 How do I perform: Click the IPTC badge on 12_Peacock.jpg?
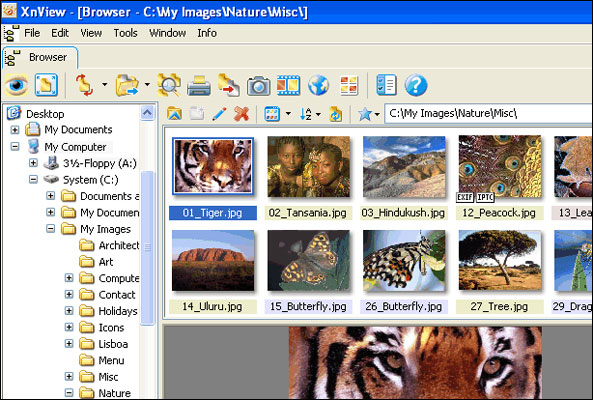pos(485,197)
